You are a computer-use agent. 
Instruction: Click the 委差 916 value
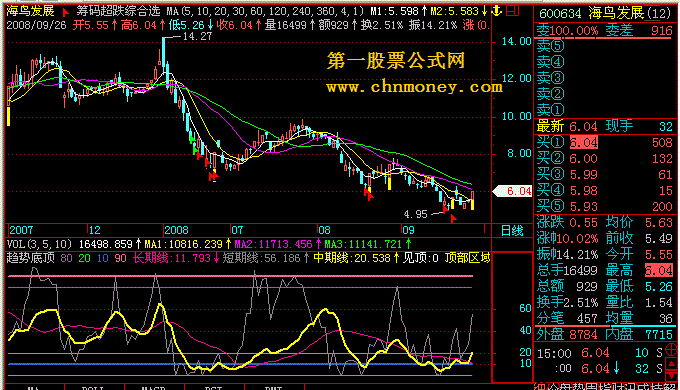[639, 30]
